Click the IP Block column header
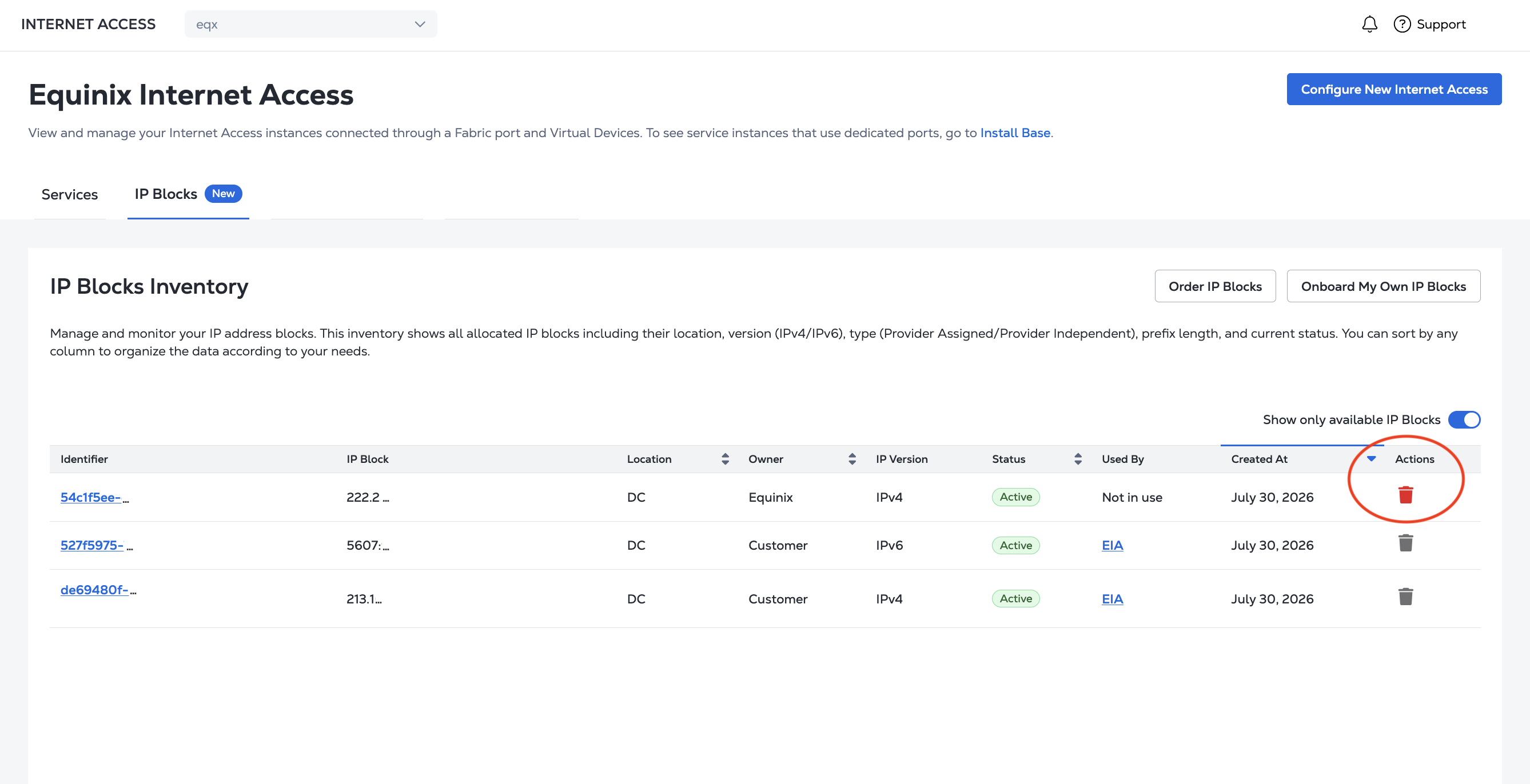The image size is (1530, 784). 367,459
